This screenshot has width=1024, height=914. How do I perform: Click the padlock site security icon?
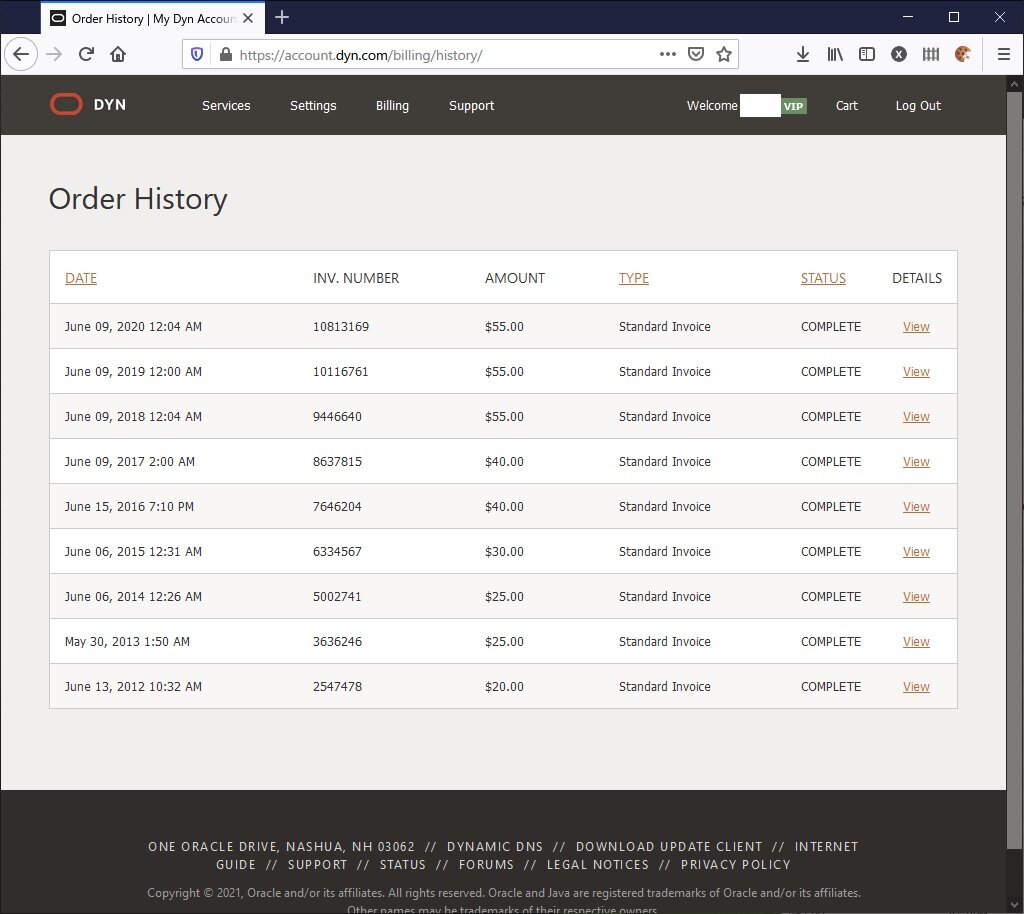(225, 54)
